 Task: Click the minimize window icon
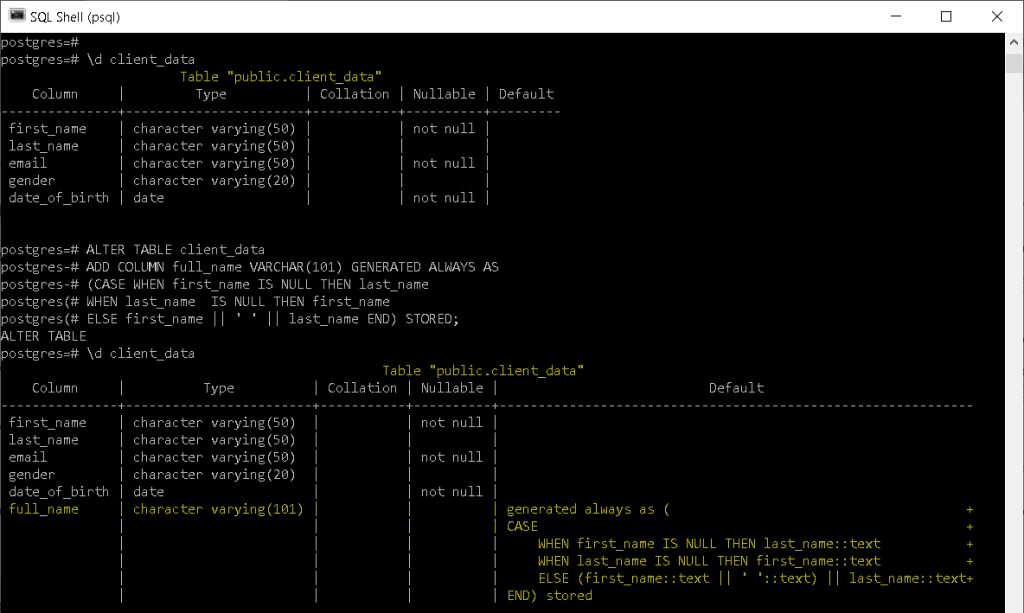897,16
